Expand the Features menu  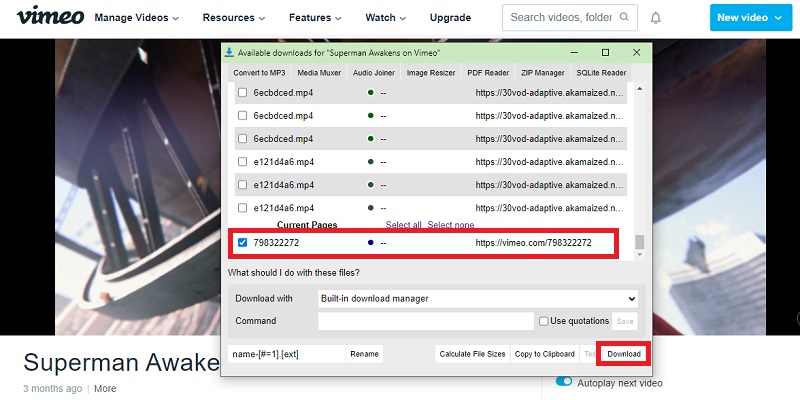(315, 18)
